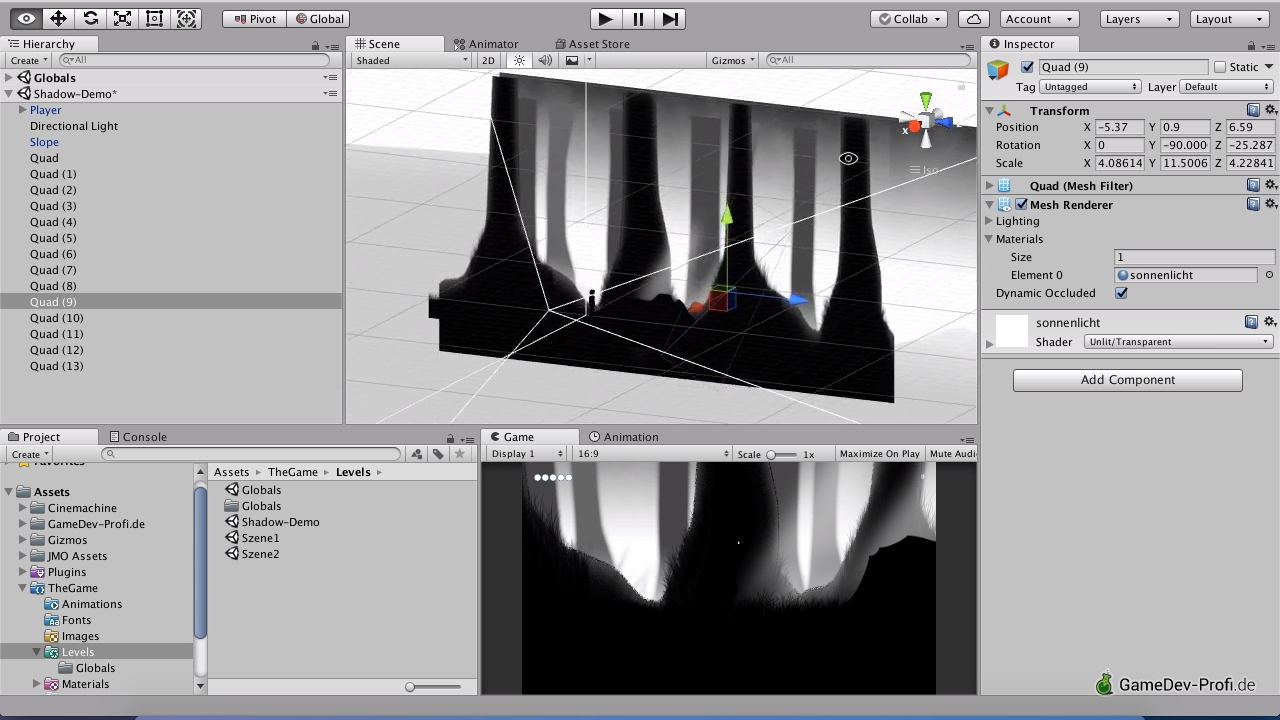Switch to the Animation tab

[624, 437]
